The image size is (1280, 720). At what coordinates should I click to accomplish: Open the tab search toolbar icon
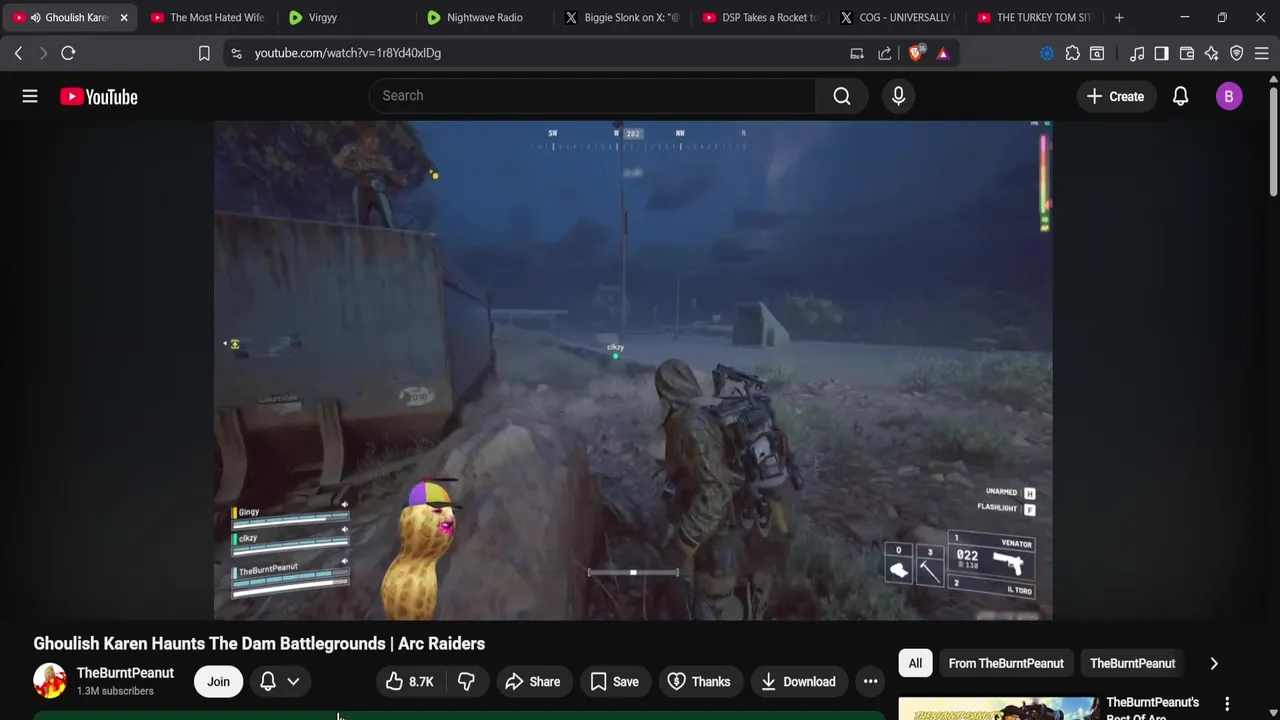(x=1097, y=53)
